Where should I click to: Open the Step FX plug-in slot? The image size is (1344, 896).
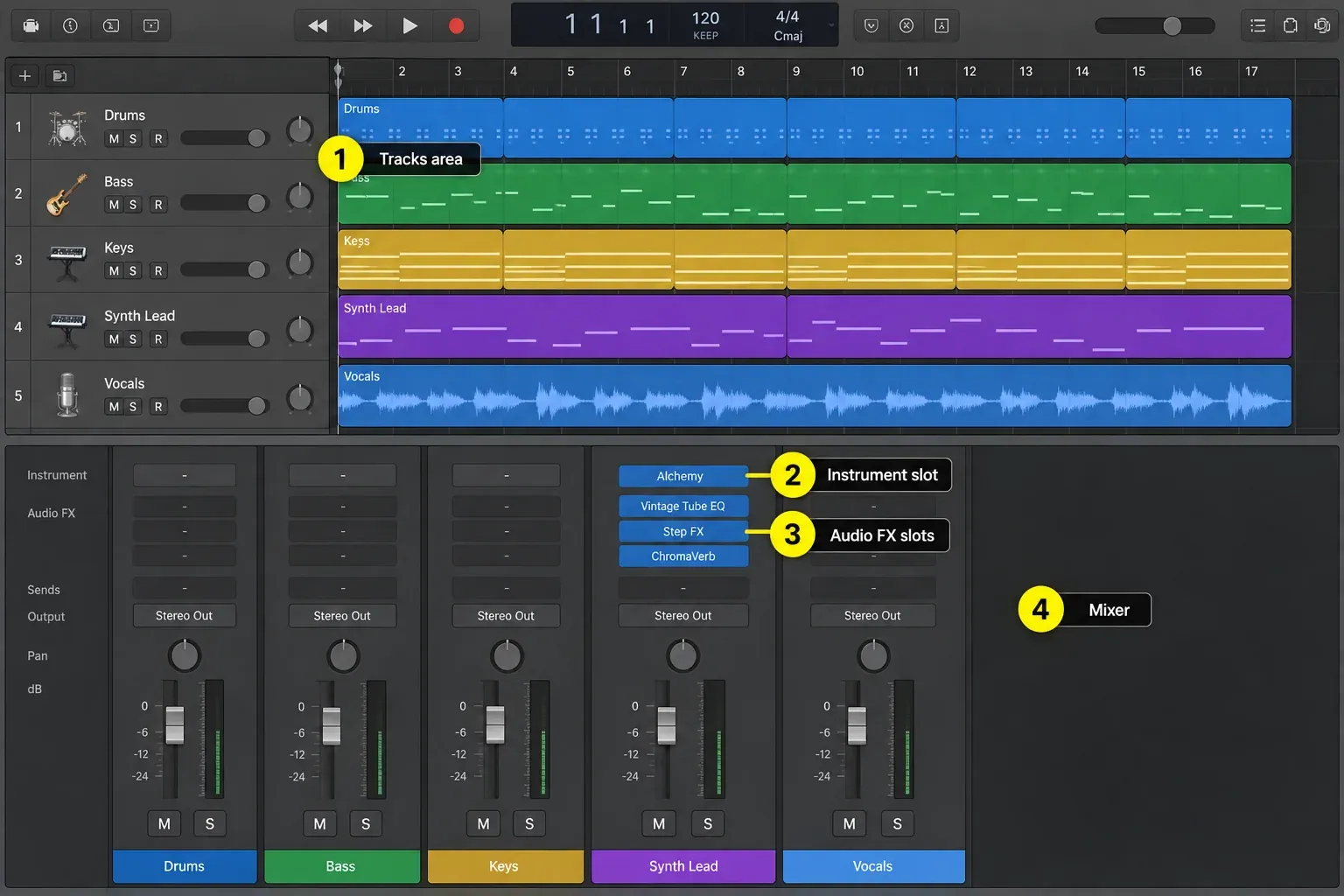point(683,531)
